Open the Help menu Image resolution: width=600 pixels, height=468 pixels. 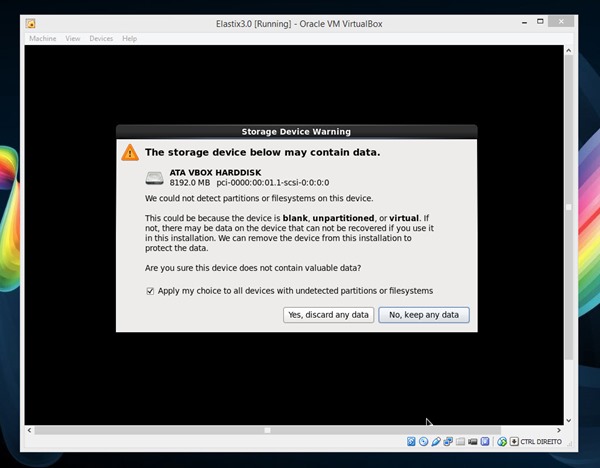(129, 38)
